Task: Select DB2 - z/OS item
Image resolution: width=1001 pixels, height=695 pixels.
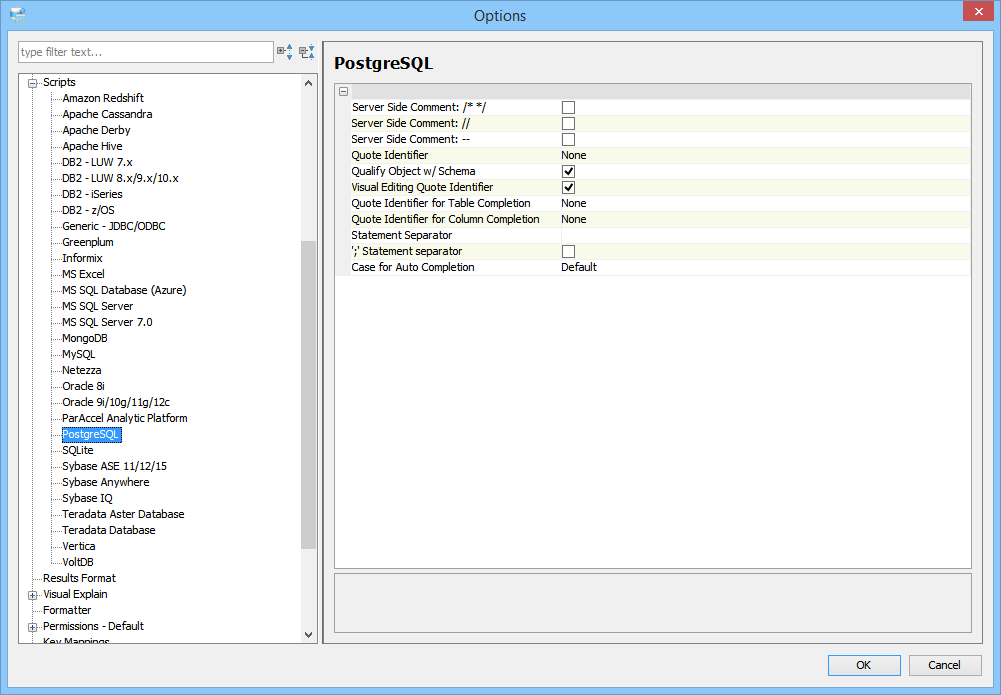Action: [x=88, y=210]
